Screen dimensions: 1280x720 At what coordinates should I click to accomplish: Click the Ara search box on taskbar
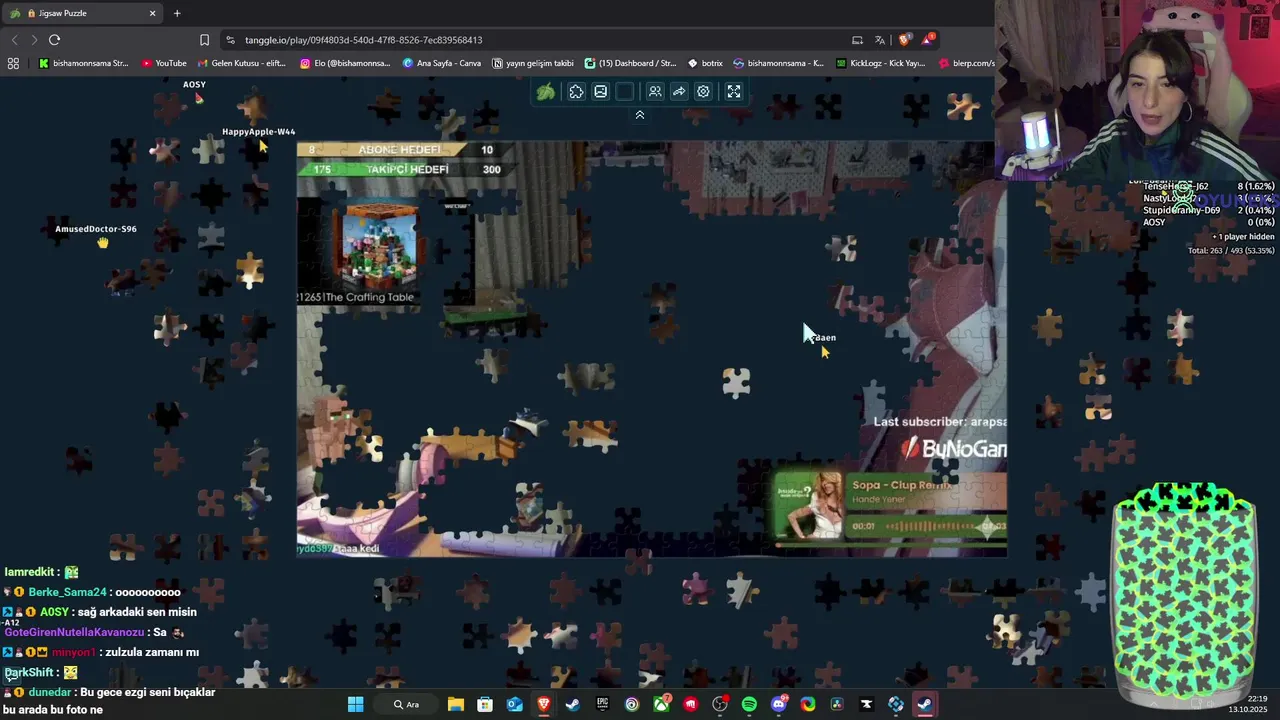coord(405,704)
